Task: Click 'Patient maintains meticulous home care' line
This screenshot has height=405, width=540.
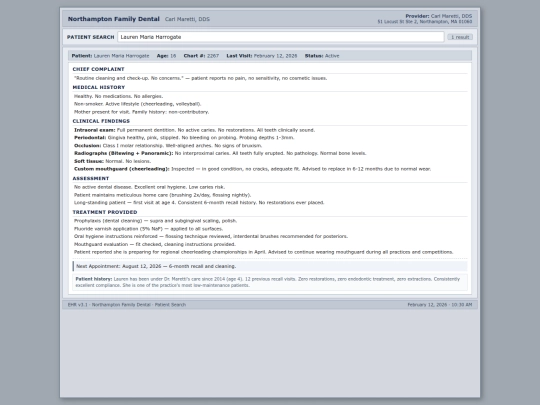Action: pos(163,195)
